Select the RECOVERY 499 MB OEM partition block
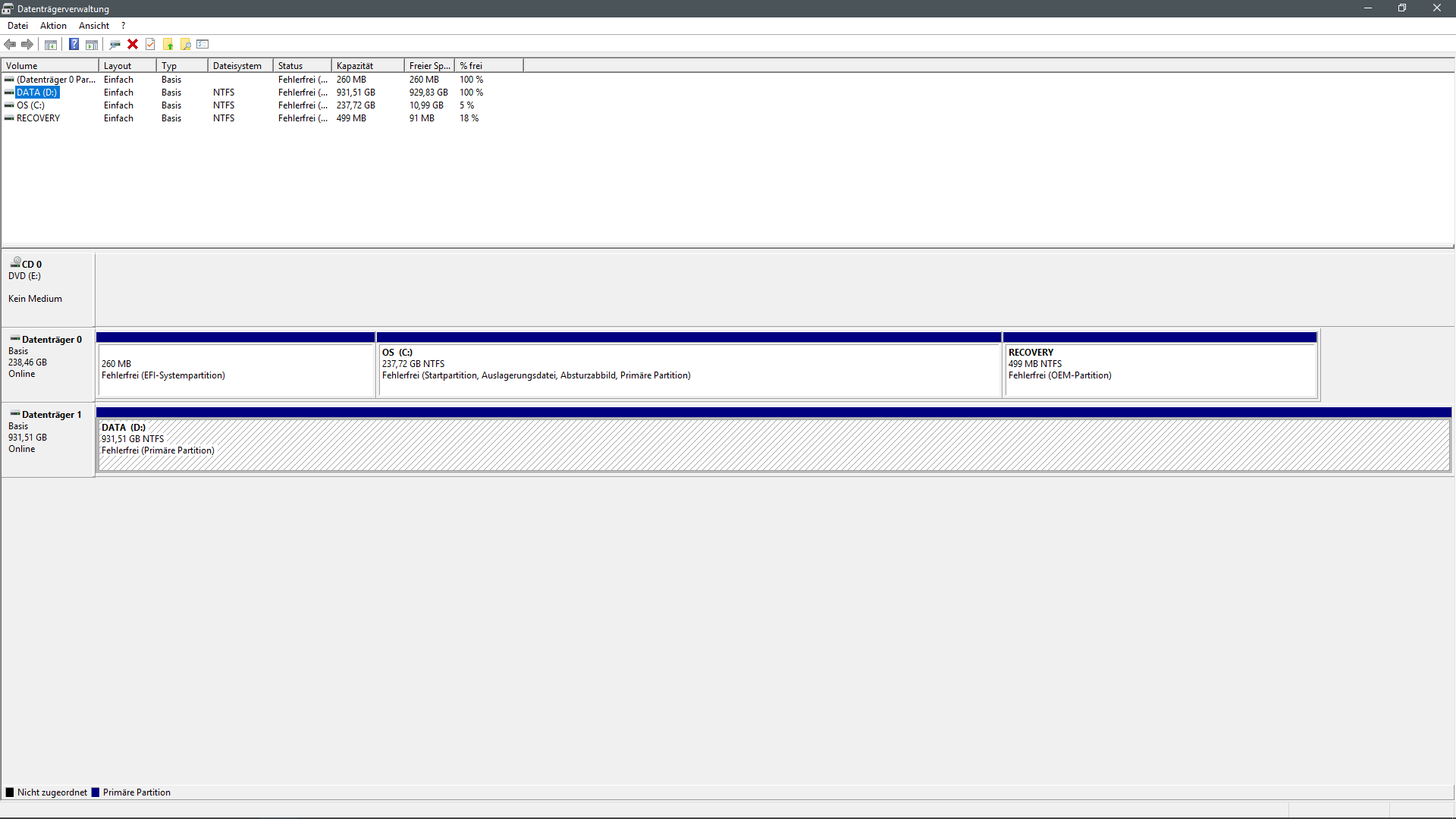 (1160, 365)
